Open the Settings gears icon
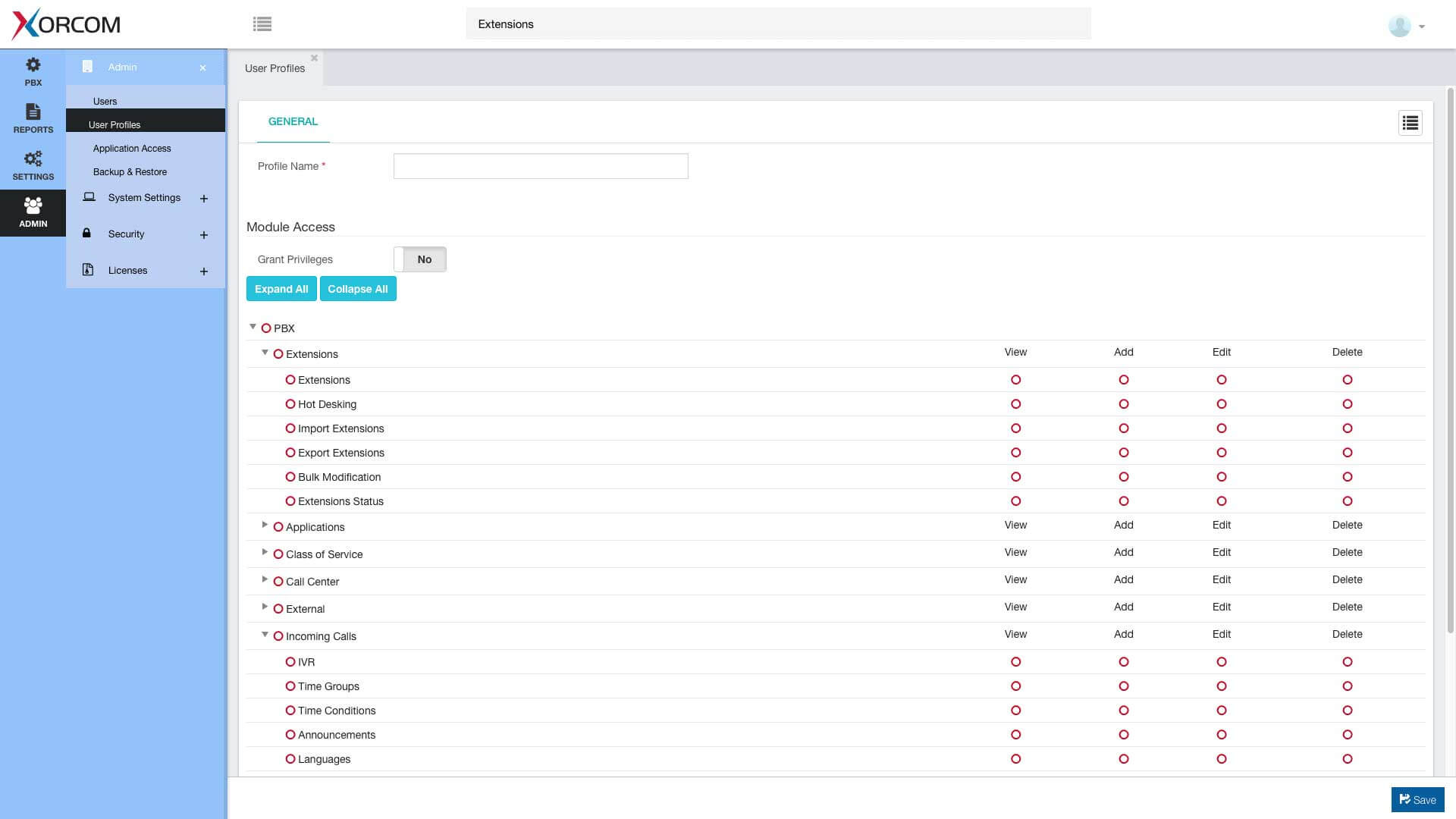 [33, 158]
